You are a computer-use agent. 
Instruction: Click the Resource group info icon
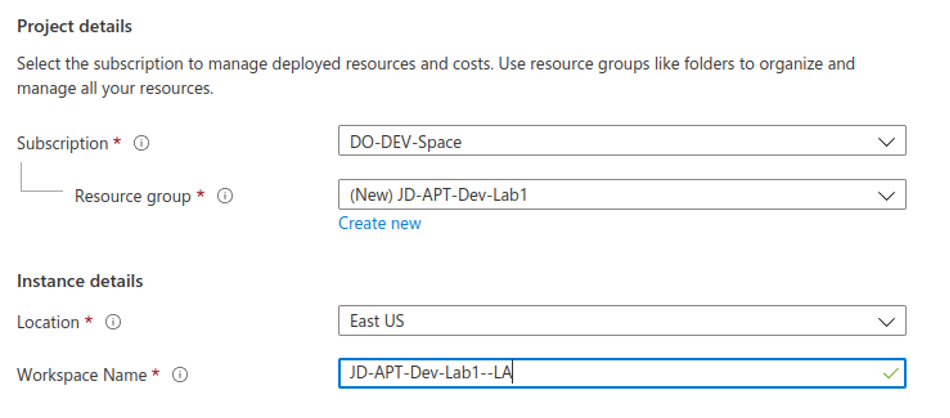tap(225, 196)
